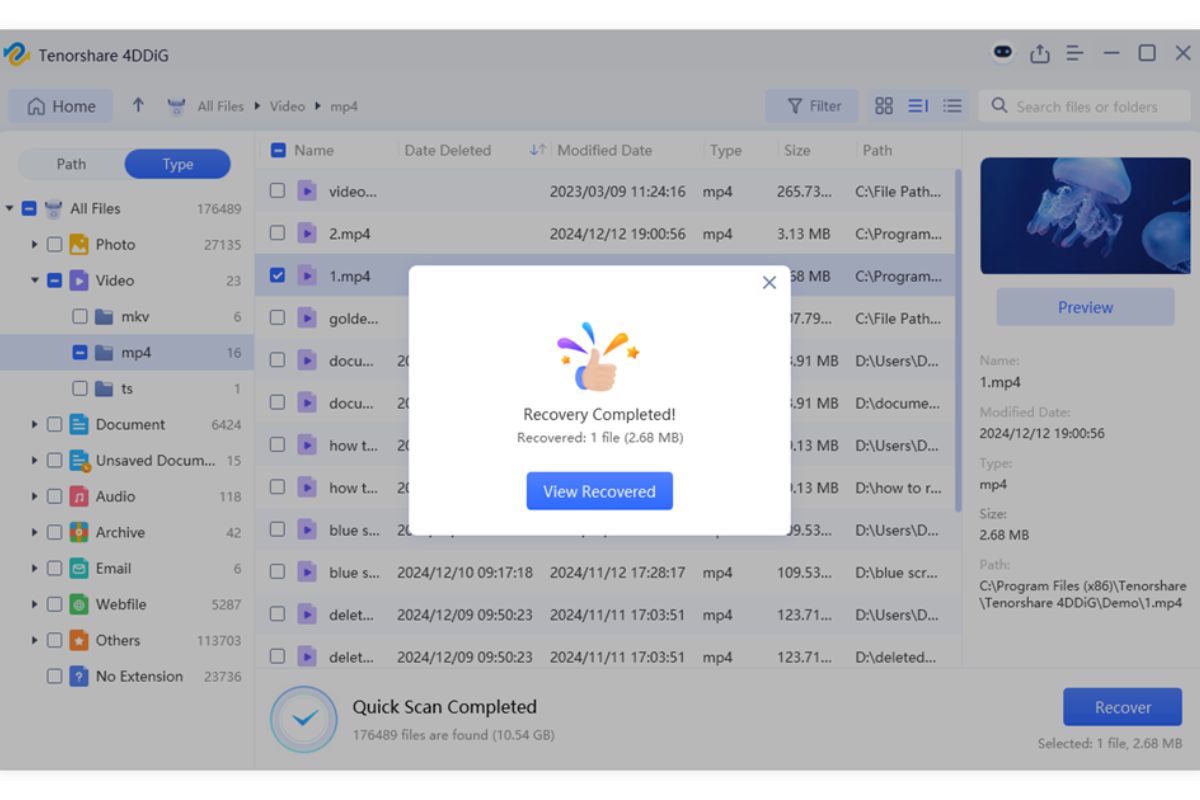Toggle sort arrows beside Date Deleted
1200x800 pixels.
click(x=537, y=150)
